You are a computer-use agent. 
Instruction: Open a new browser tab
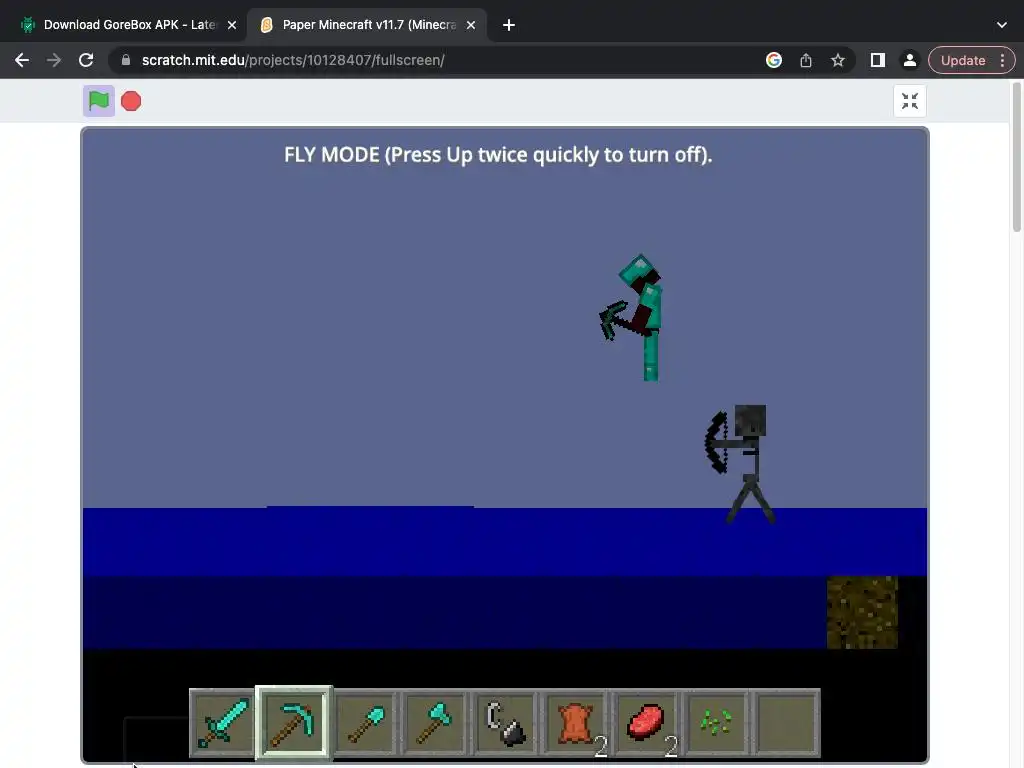tap(509, 25)
